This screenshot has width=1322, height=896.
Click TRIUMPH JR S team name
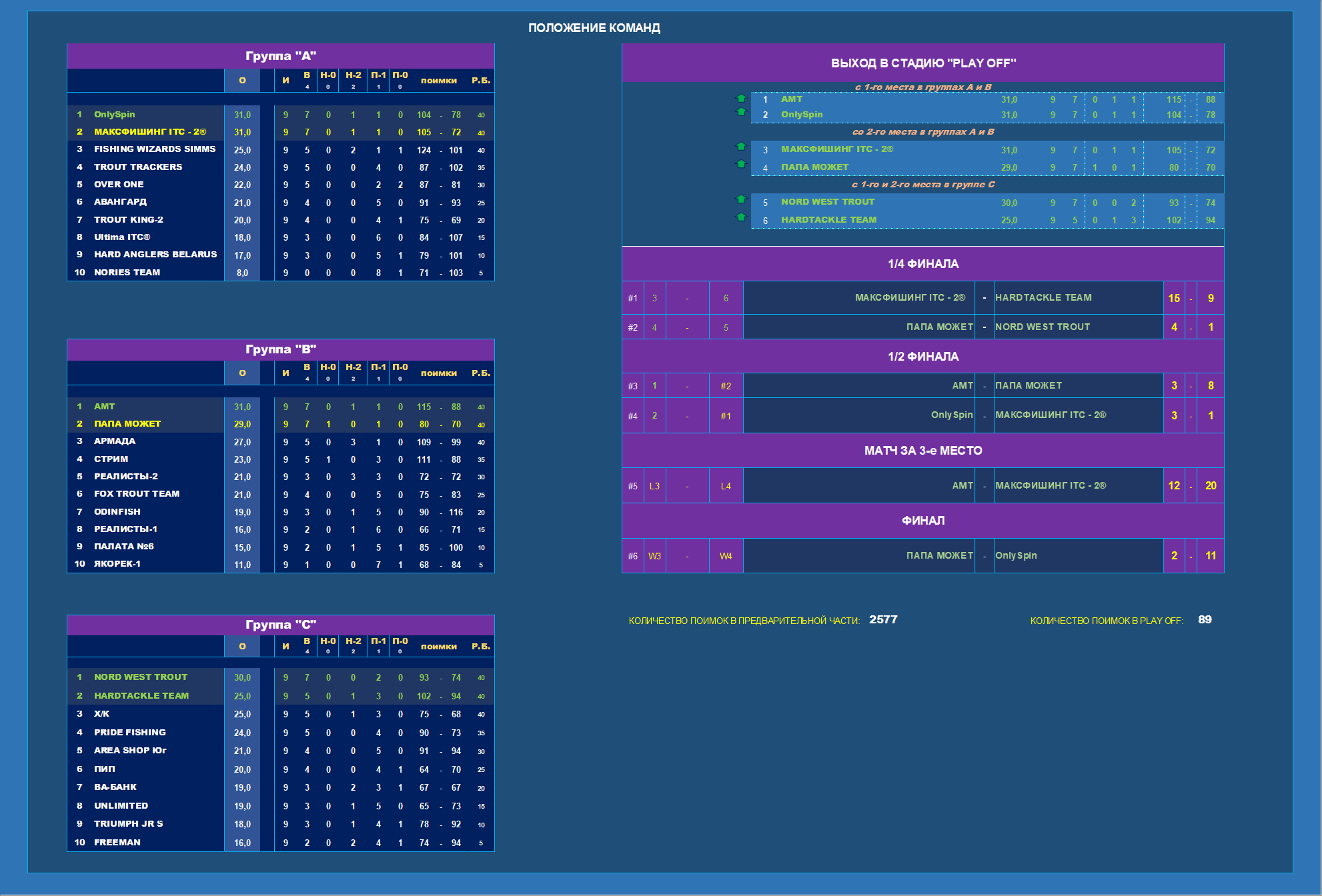click(128, 824)
